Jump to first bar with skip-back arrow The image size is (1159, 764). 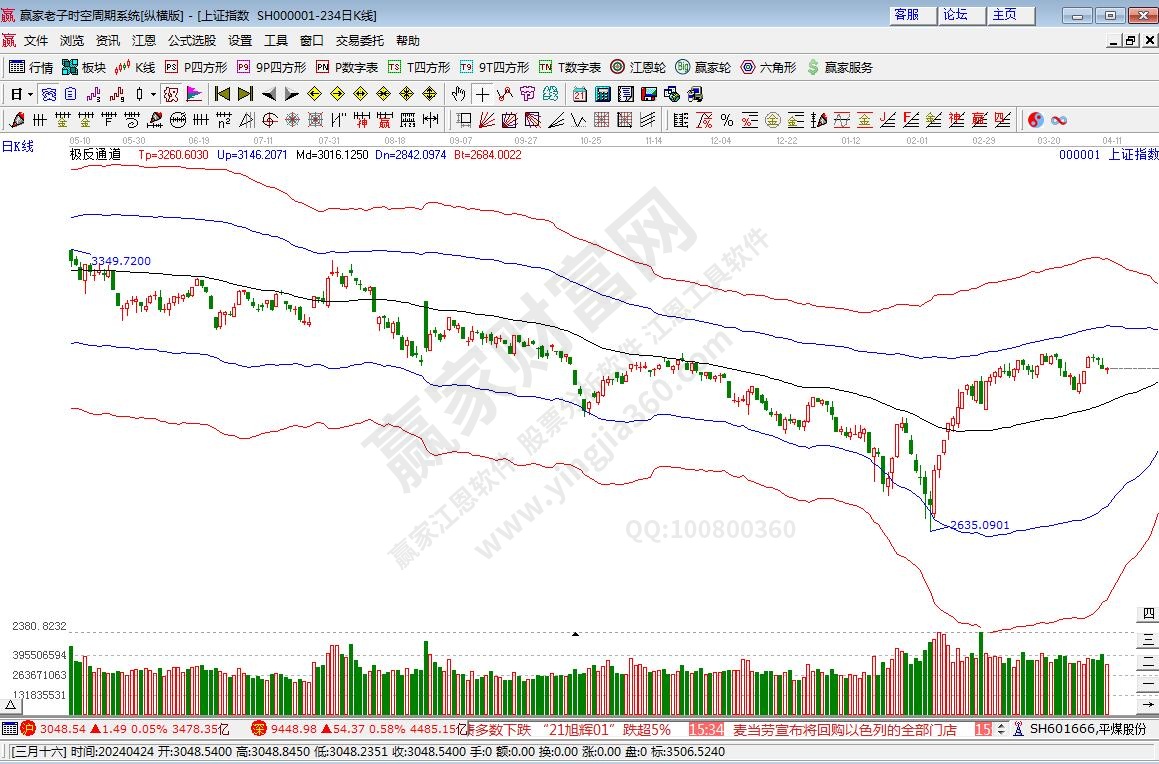coord(222,94)
